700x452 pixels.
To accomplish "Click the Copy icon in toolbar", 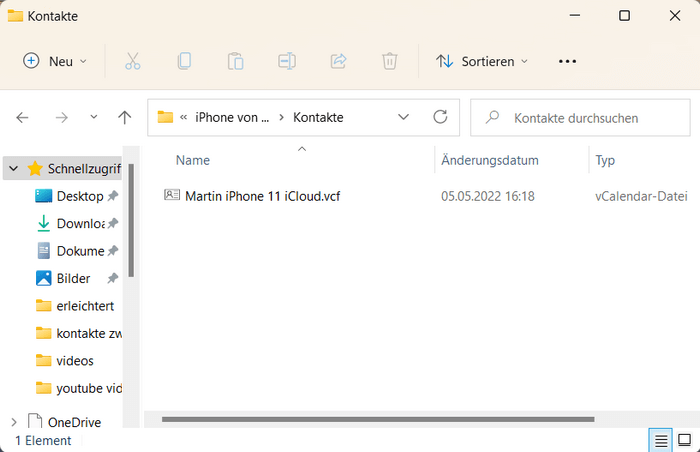I will click(184, 61).
